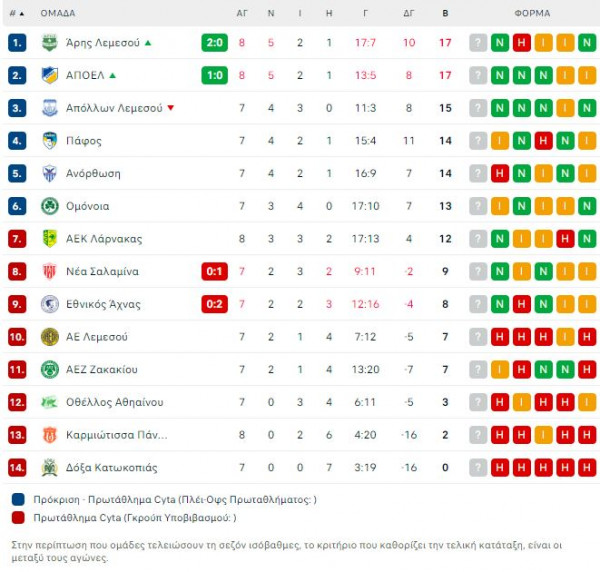600x572 pixels.
Task: Open the Ανόρθωση team page
Action: [x=93, y=173]
